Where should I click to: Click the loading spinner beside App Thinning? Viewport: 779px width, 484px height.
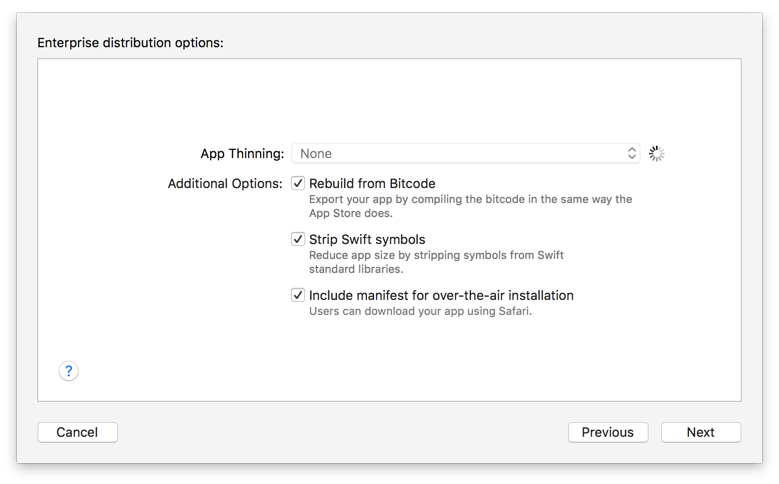coord(657,153)
